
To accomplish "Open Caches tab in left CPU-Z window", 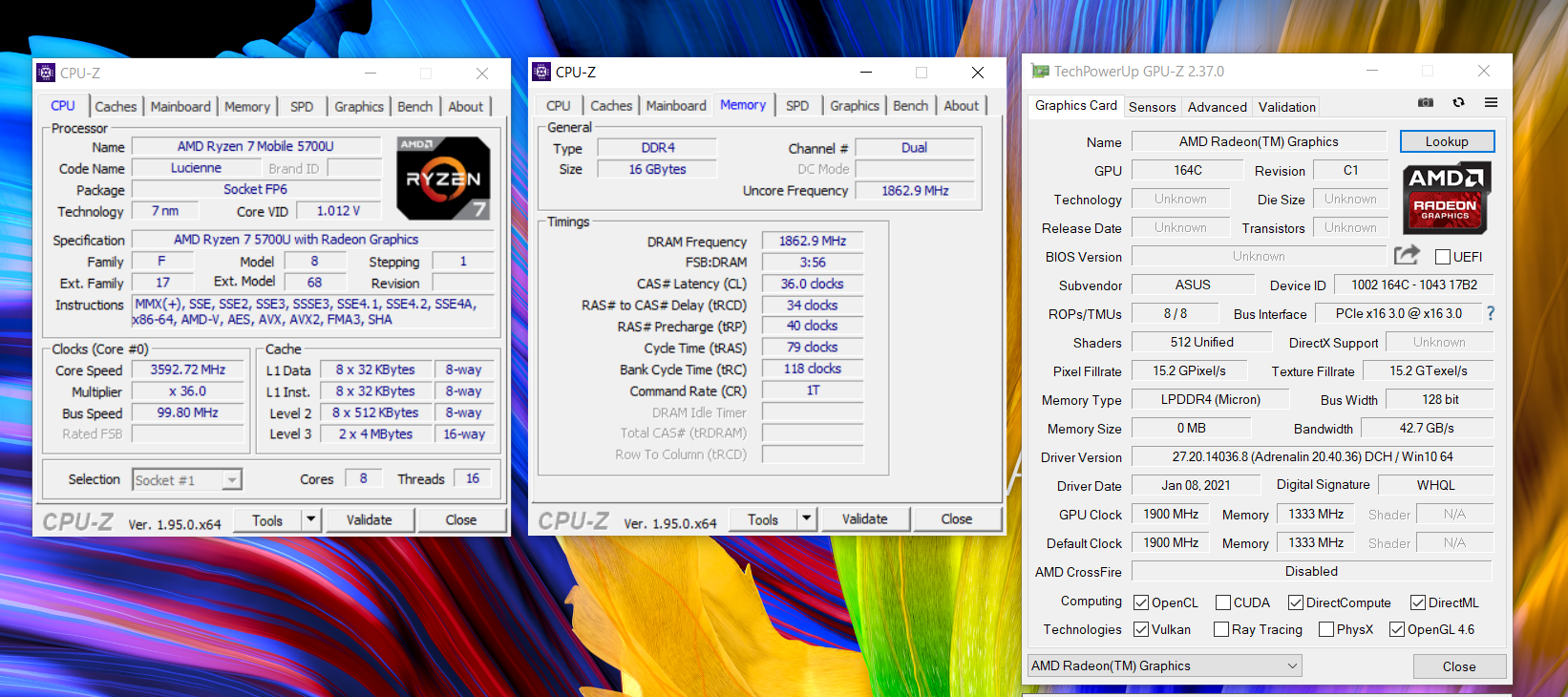I will [116, 107].
